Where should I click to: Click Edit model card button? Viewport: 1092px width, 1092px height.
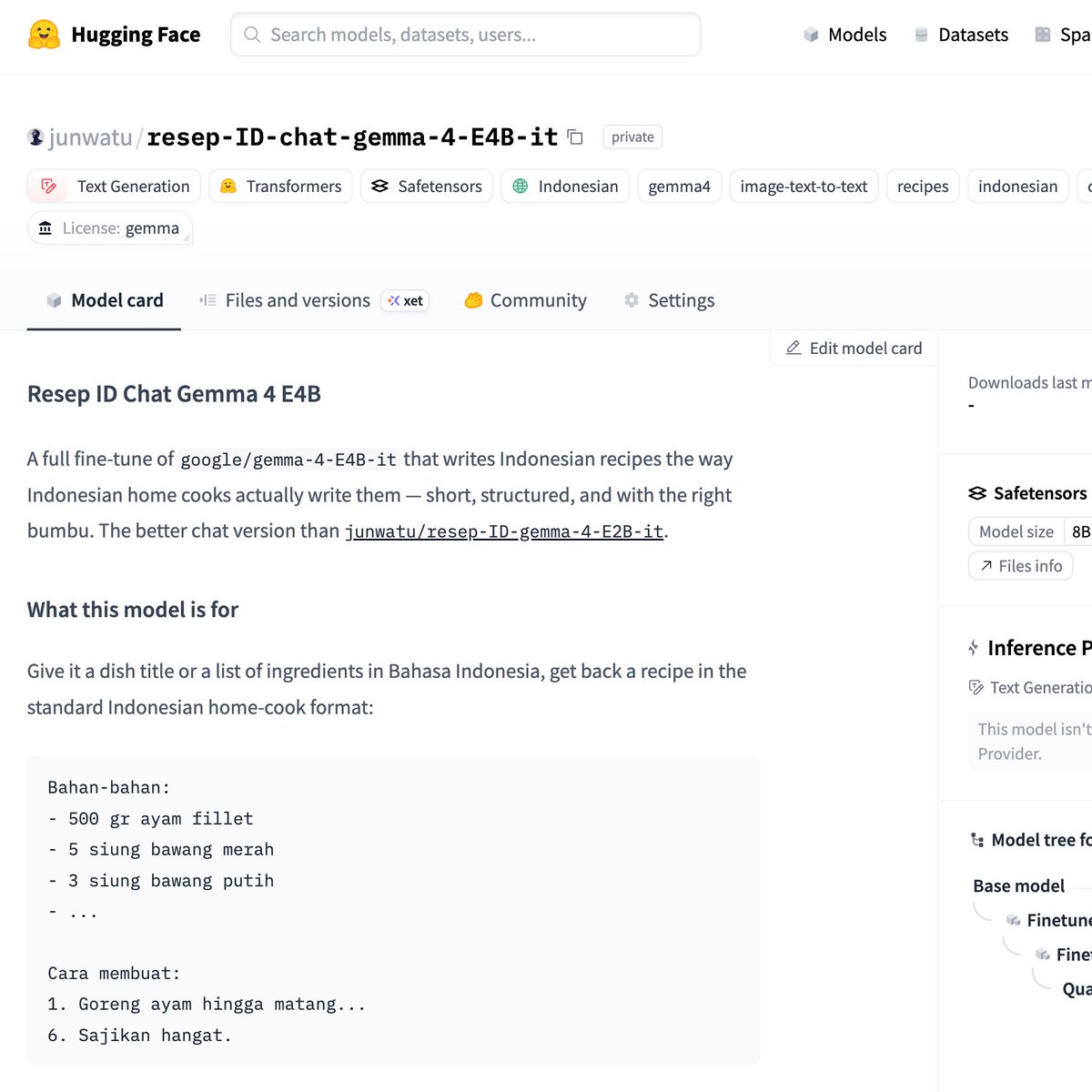click(854, 348)
